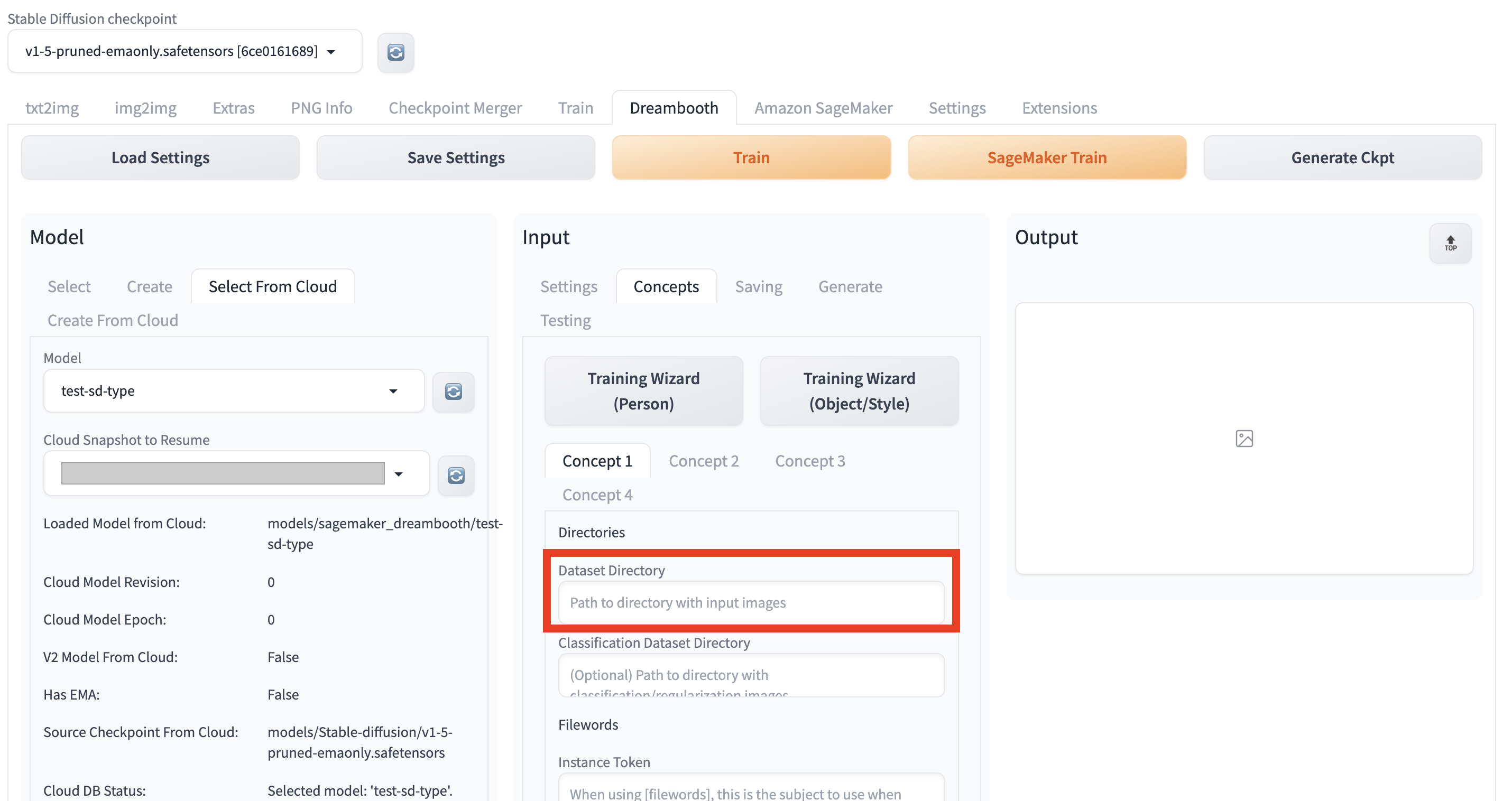Switch to the txt2img tab
Screen dimensions: 1512x801
52,108
